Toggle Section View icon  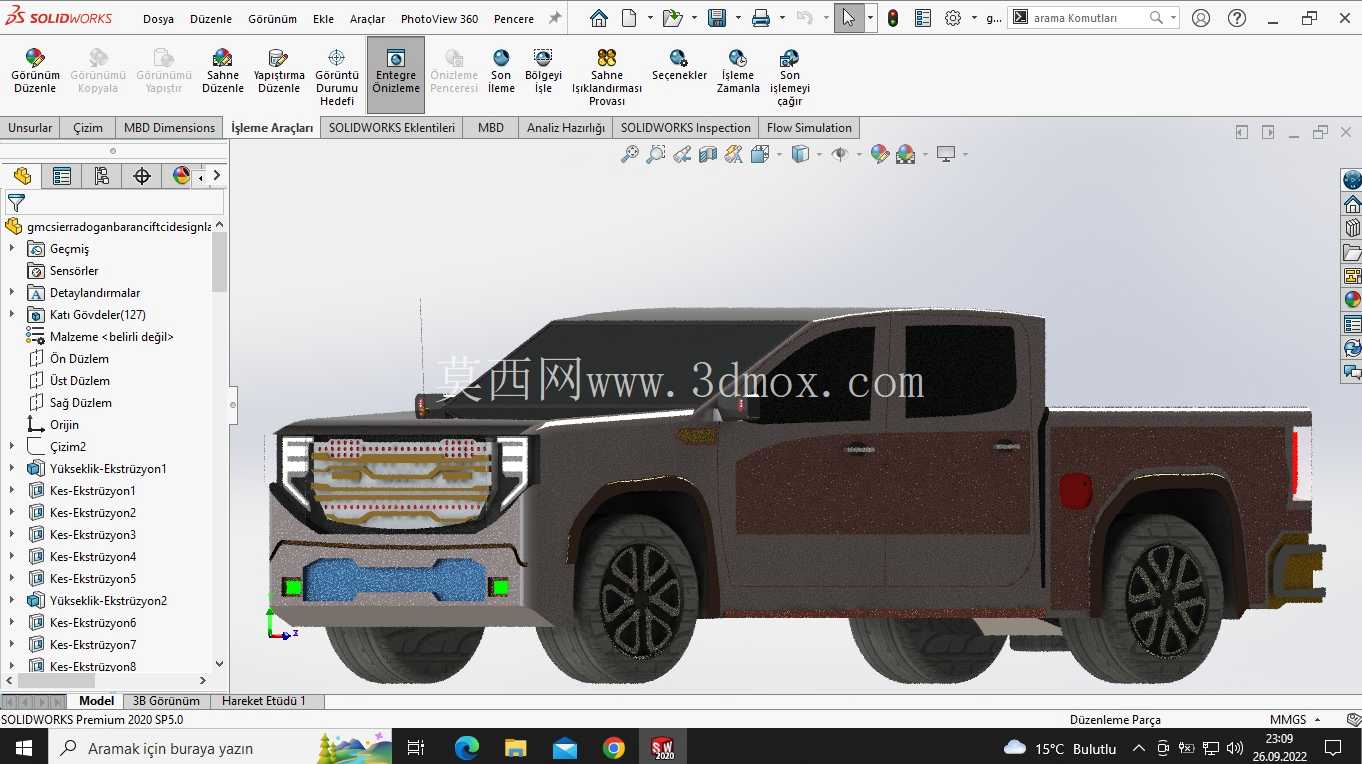(x=708, y=154)
